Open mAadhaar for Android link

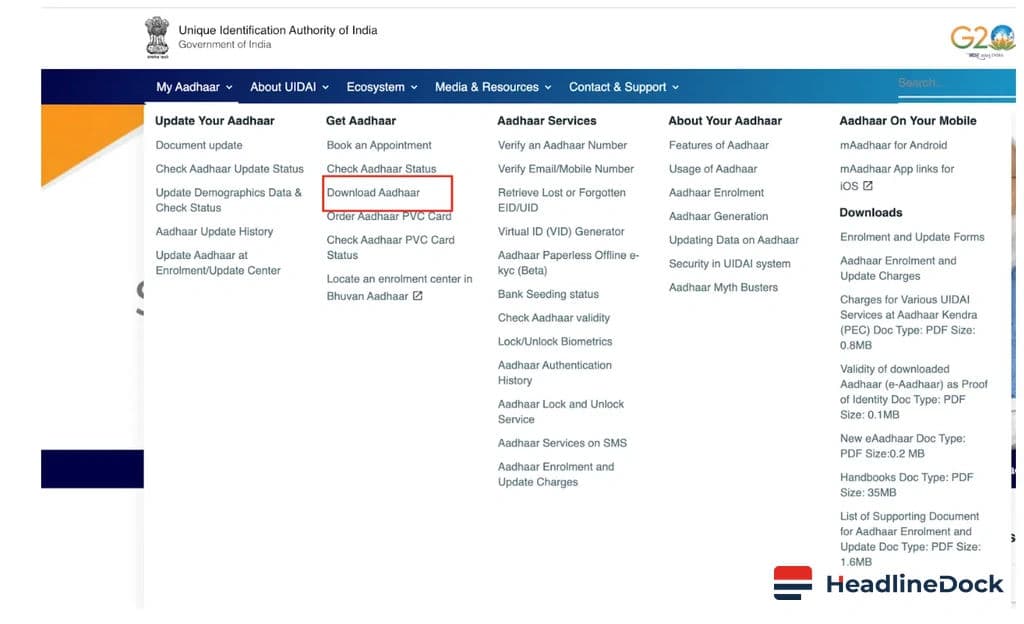893,146
